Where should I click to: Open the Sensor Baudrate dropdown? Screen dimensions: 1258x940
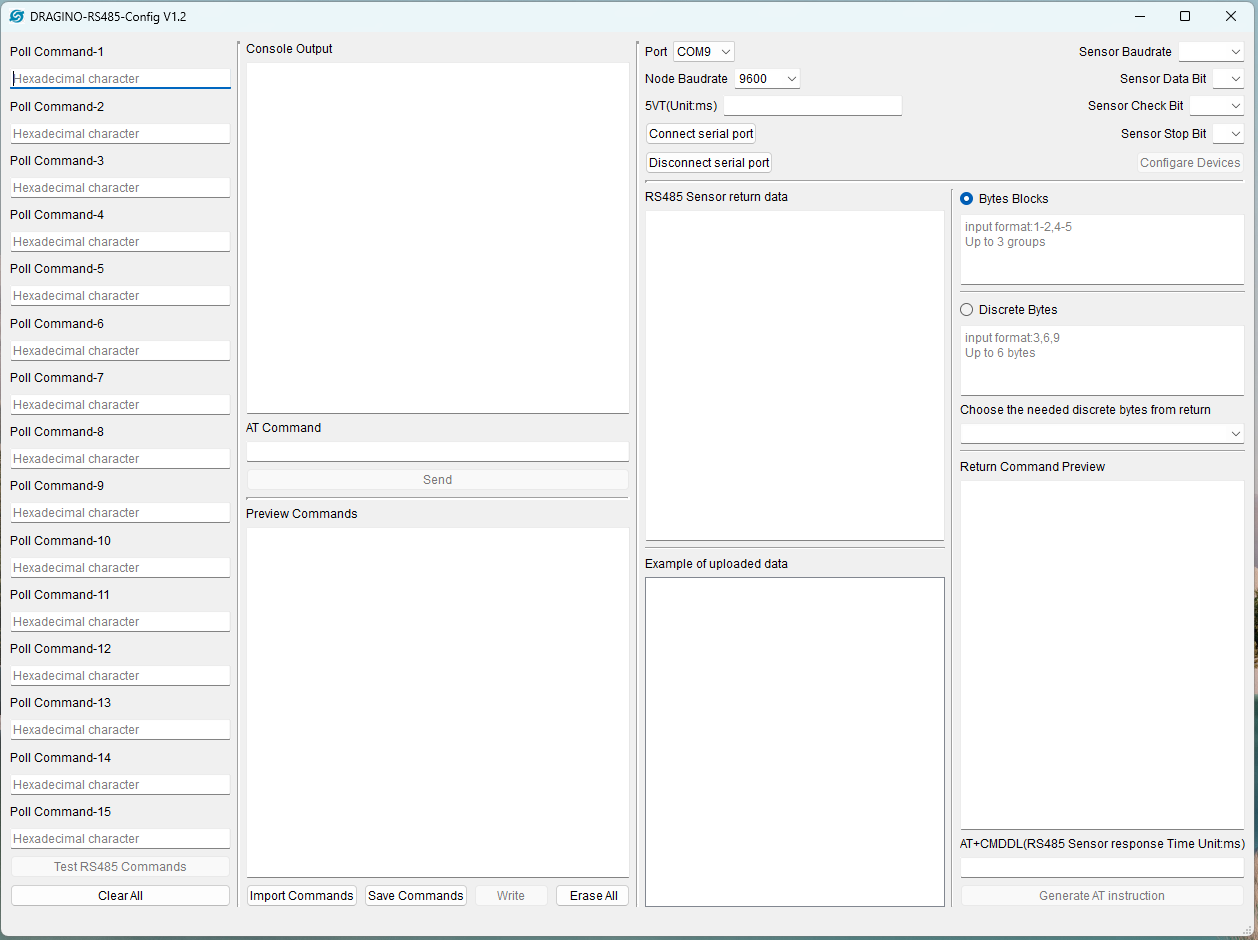pyautogui.click(x=1211, y=52)
